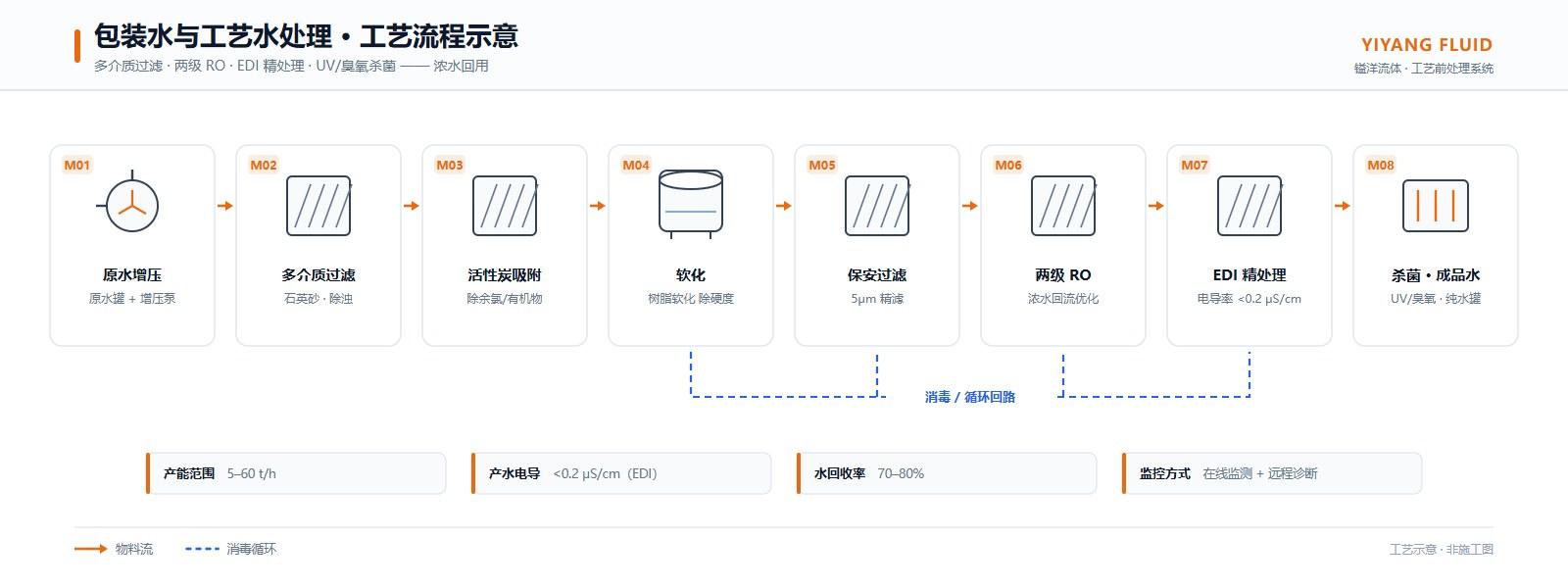Viewport: 1568px width, 588px height.
Task: Select the M07 tag badge
Action: pos(1195,165)
